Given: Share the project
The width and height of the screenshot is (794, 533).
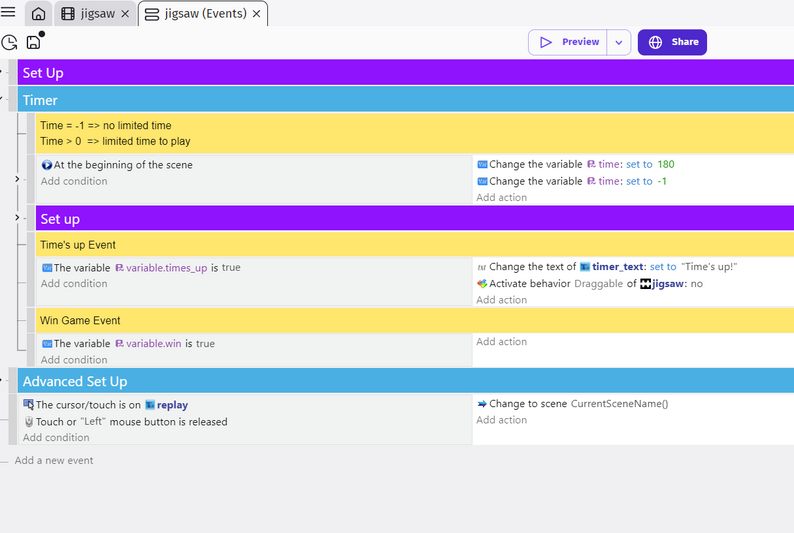Looking at the screenshot, I should (672, 43).
